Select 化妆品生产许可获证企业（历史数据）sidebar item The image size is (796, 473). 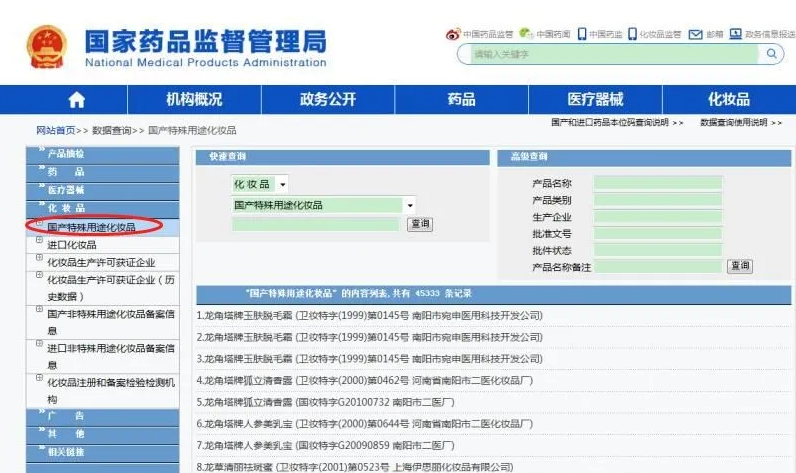tap(111, 288)
